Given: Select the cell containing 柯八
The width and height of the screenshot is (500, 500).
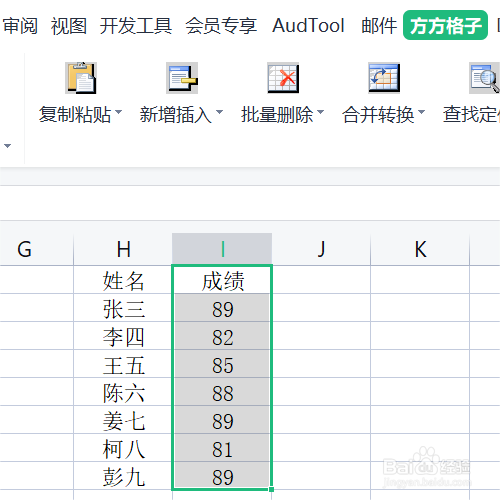Looking at the screenshot, I should click(123, 448).
